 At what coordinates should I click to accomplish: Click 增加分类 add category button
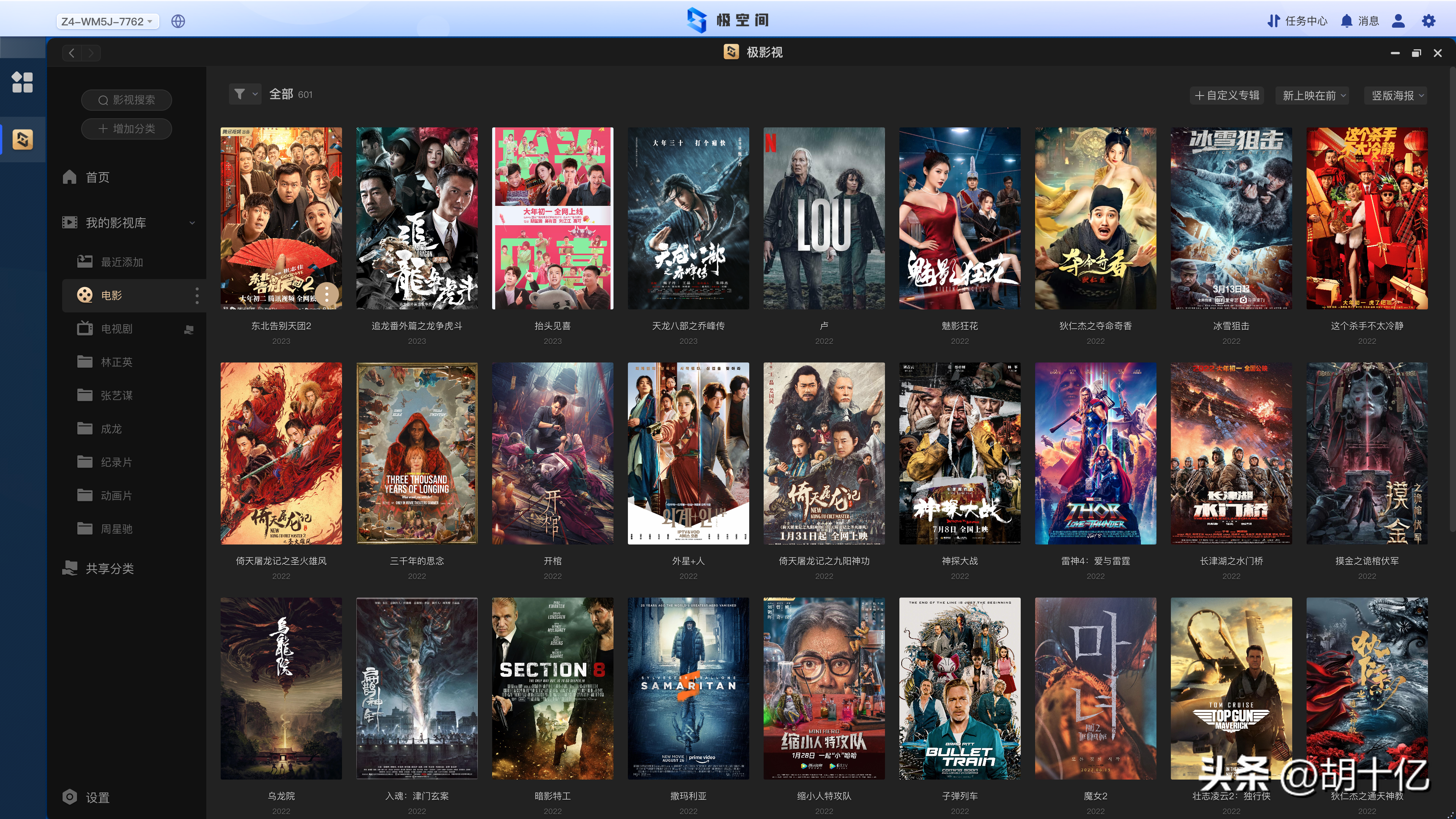pos(127,129)
